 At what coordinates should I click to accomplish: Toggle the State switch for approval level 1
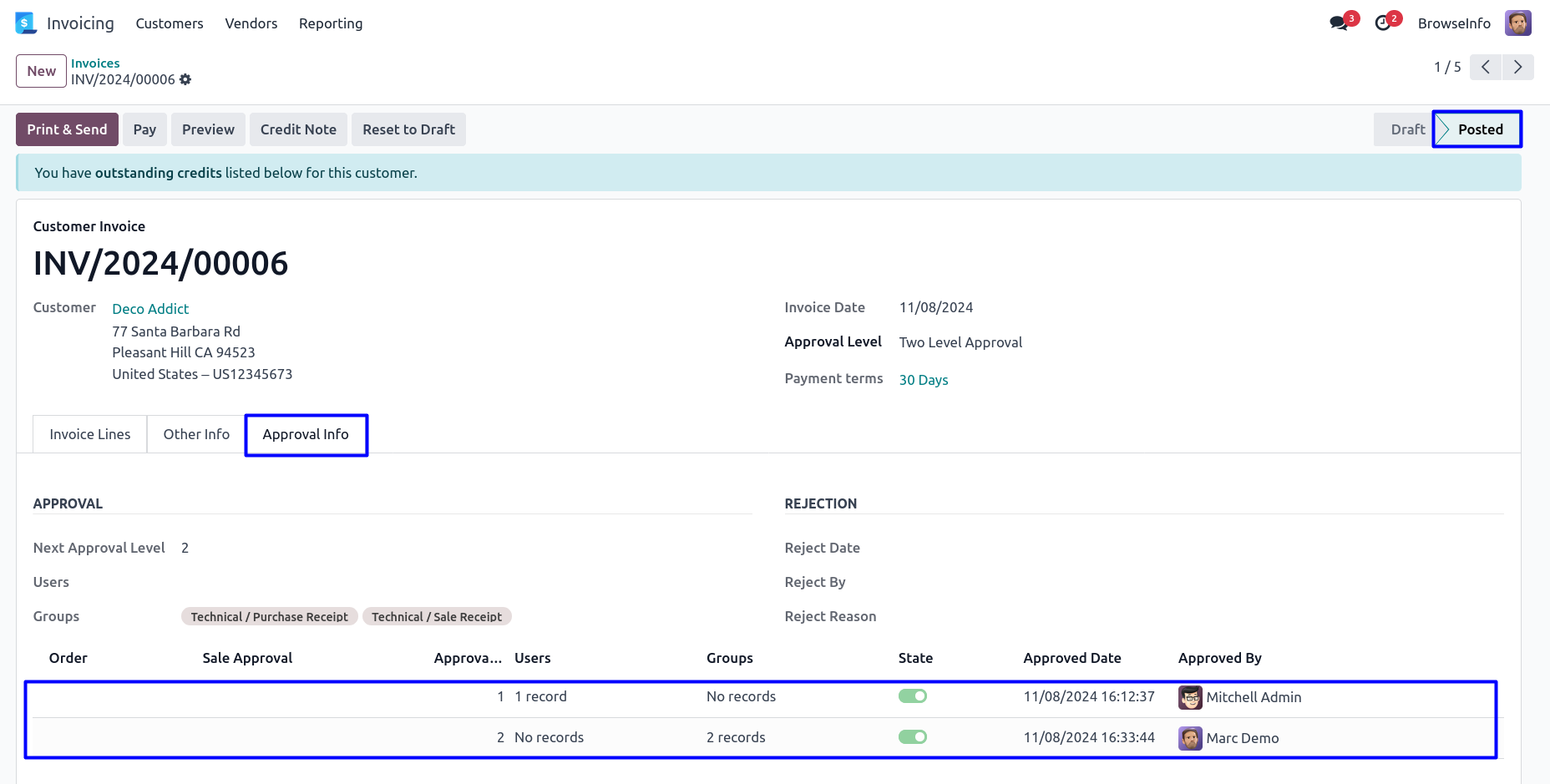(x=912, y=696)
